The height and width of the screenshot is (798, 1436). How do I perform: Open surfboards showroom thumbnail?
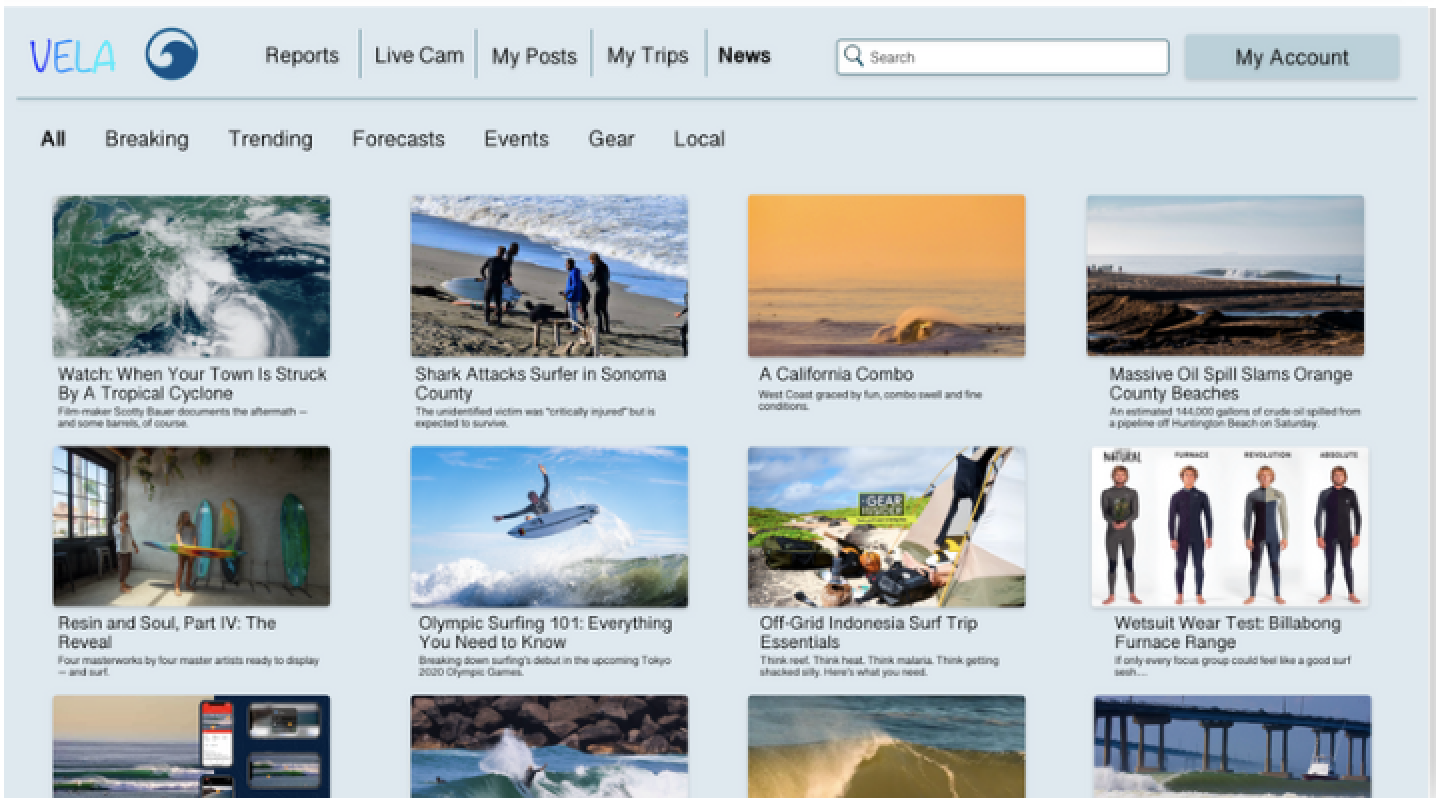(x=191, y=527)
